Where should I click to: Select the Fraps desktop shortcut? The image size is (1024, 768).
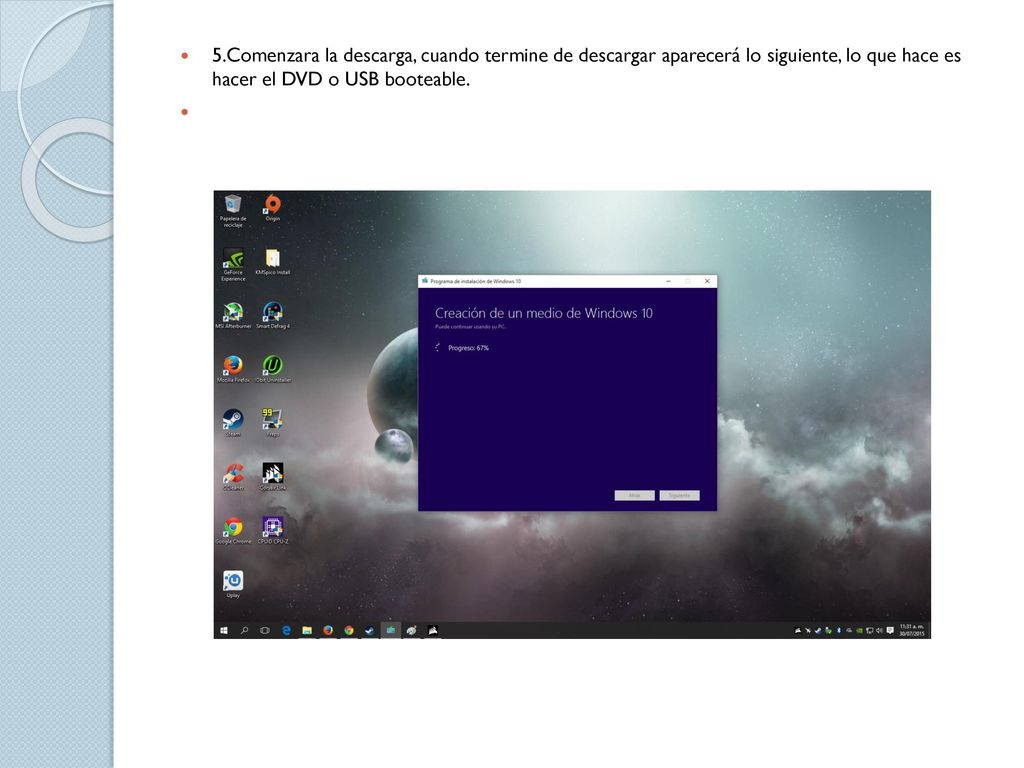272,423
